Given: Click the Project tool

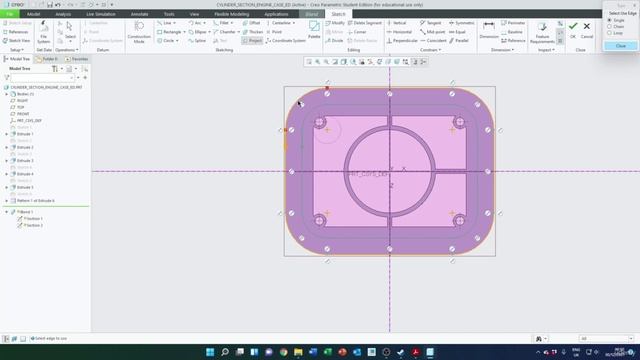Looking at the screenshot, I should (x=253, y=41).
